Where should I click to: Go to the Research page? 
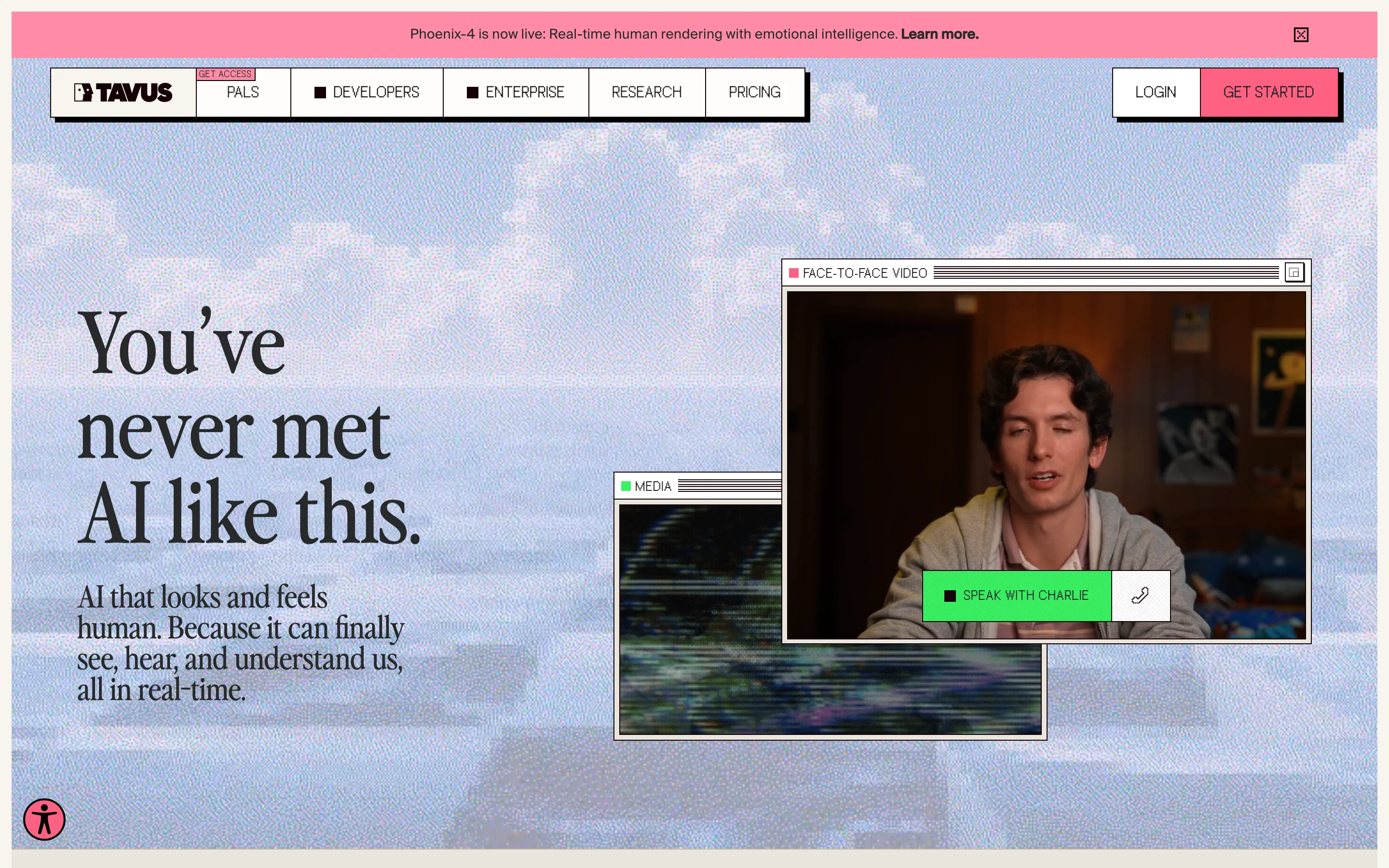tap(646, 93)
